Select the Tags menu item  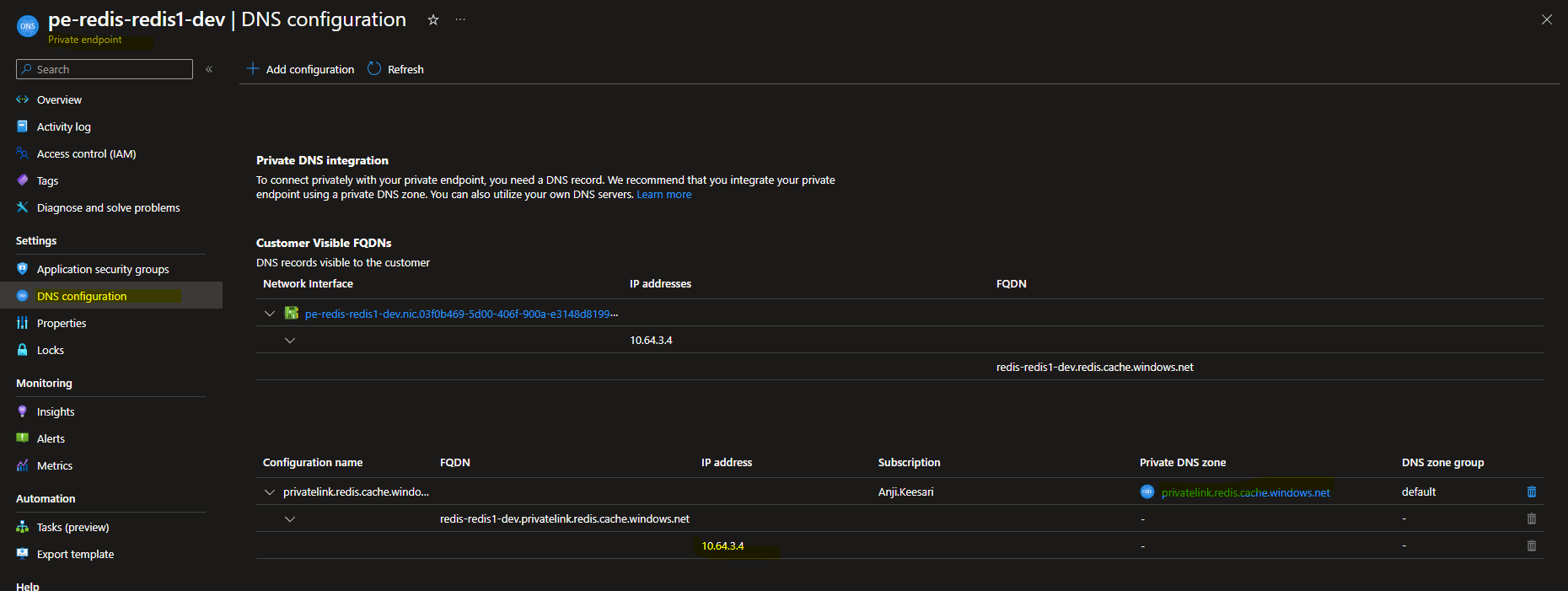[x=48, y=180]
